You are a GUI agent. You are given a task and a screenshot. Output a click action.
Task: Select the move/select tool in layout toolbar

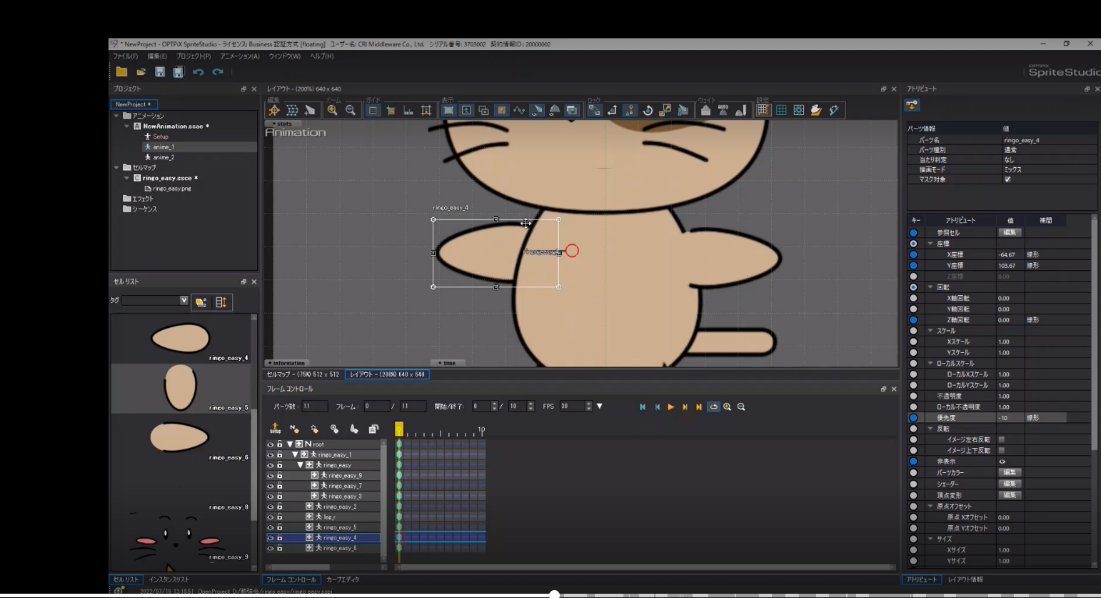pos(274,110)
